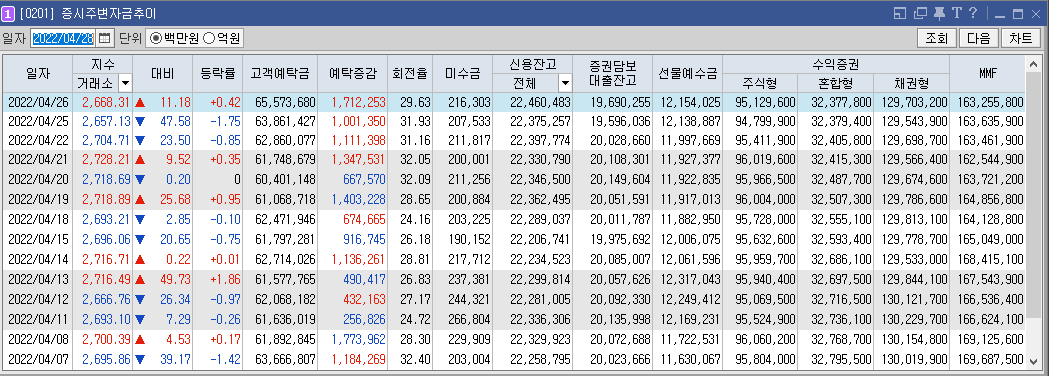Select the 2022/04/22 date cell
This screenshot has height=376, width=1049.
tap(38, 140)
